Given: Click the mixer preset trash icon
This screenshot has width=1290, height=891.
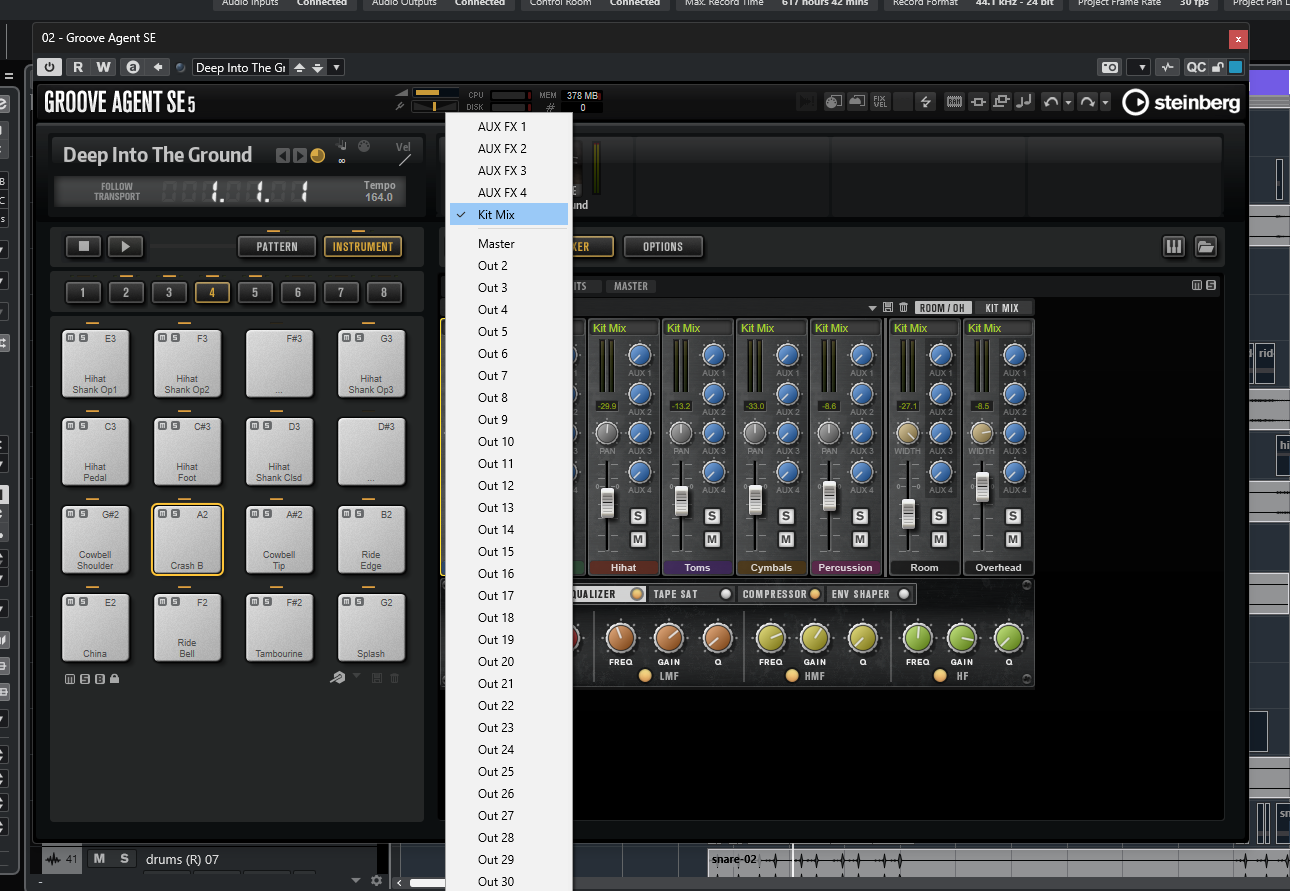Looking at the screenshot, I should pos(904,307).
